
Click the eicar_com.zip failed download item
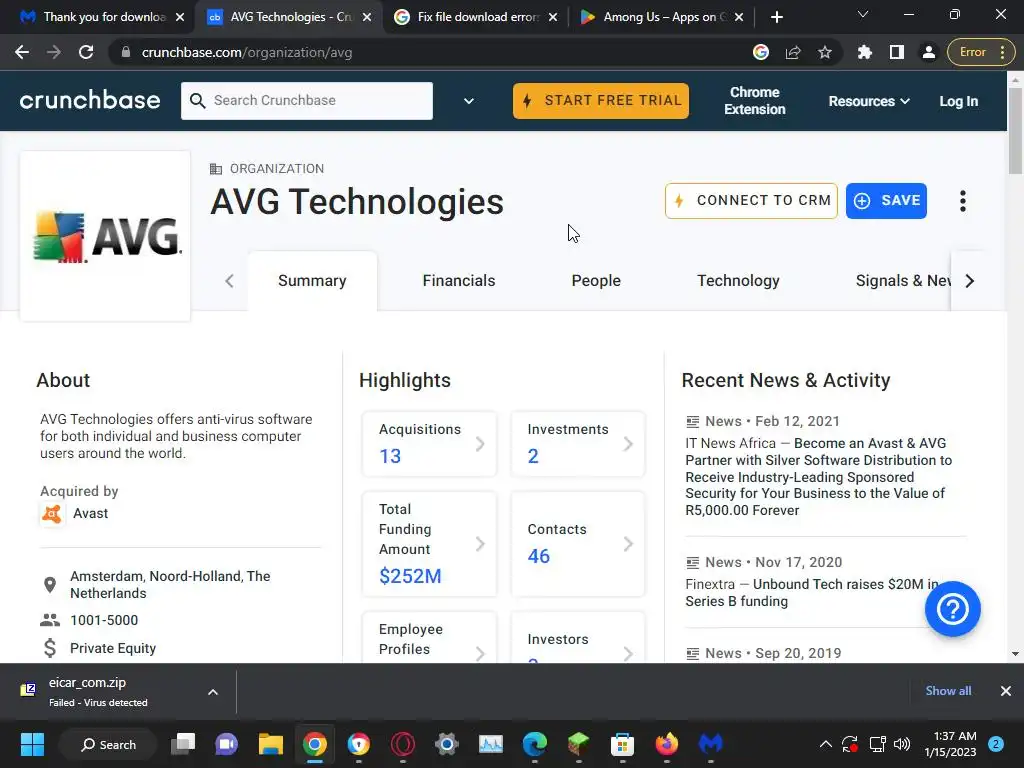(x=98, y=692)
